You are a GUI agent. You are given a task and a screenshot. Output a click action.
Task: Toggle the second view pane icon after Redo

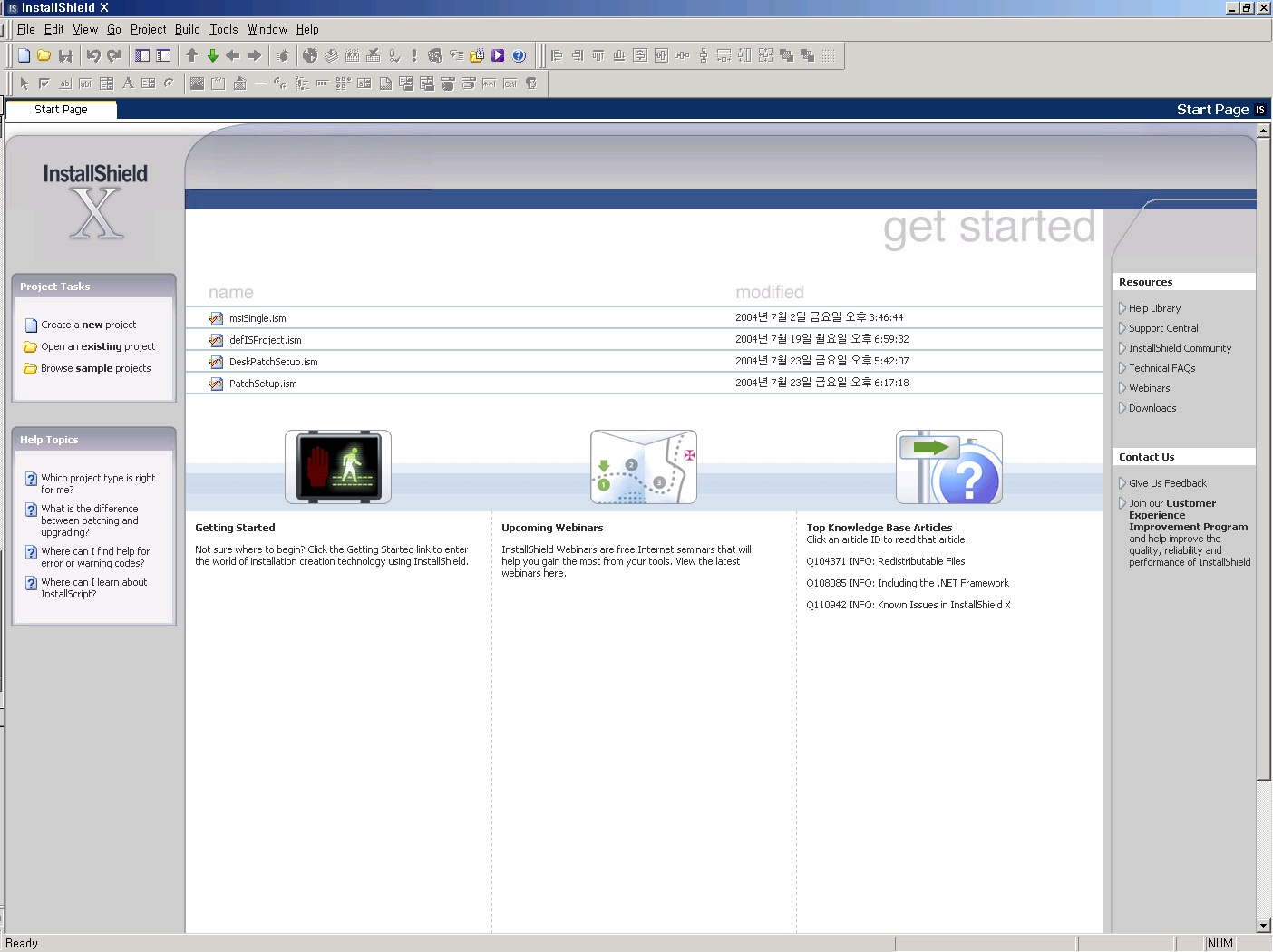(x=163, y=55)
